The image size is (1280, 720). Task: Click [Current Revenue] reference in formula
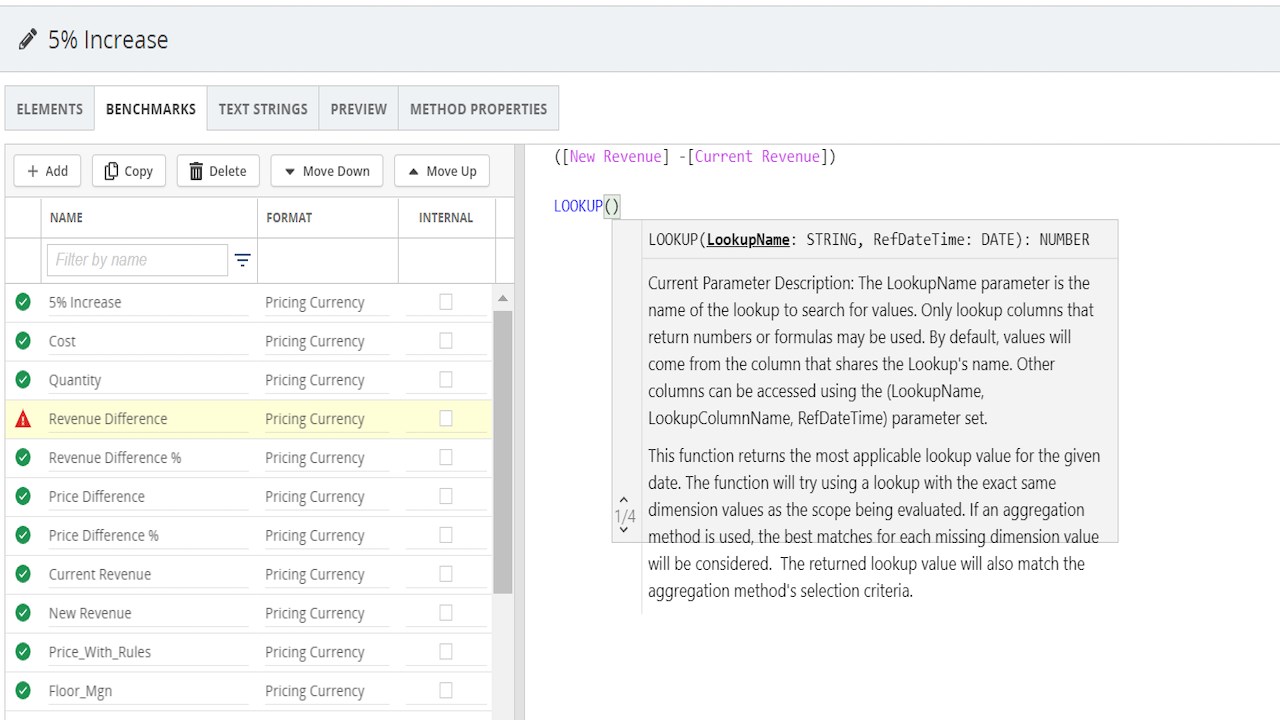click(757, 157)
